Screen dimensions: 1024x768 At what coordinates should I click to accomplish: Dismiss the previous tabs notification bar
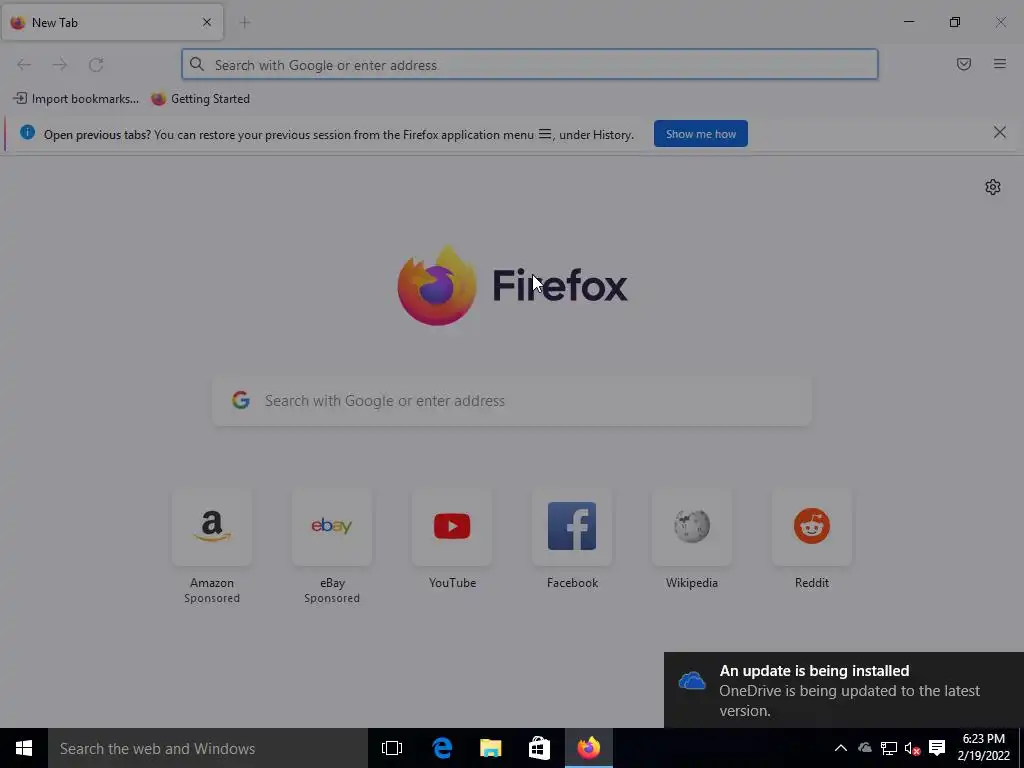(1000, 133)
